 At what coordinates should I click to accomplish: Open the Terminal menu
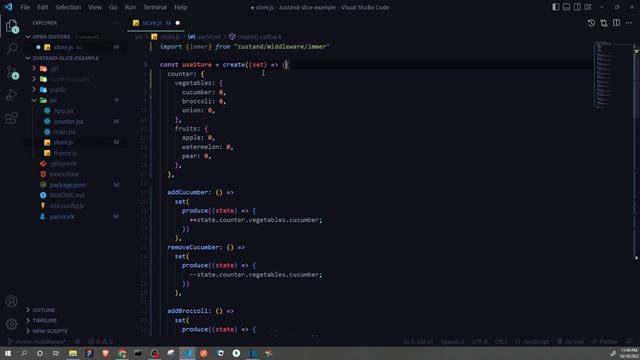tap(155, 7)
